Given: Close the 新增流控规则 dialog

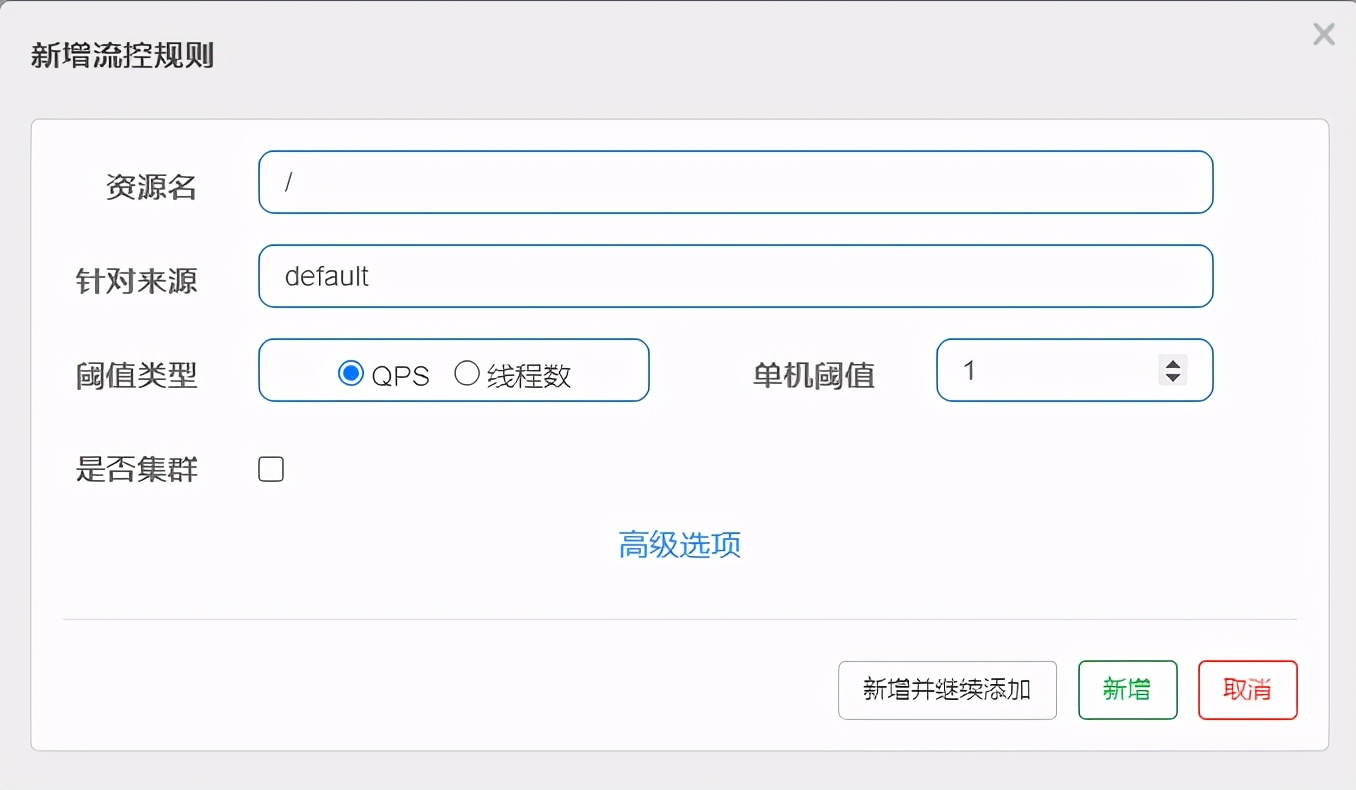Looking at the screenshot, I should click(x=1323, y=33).
